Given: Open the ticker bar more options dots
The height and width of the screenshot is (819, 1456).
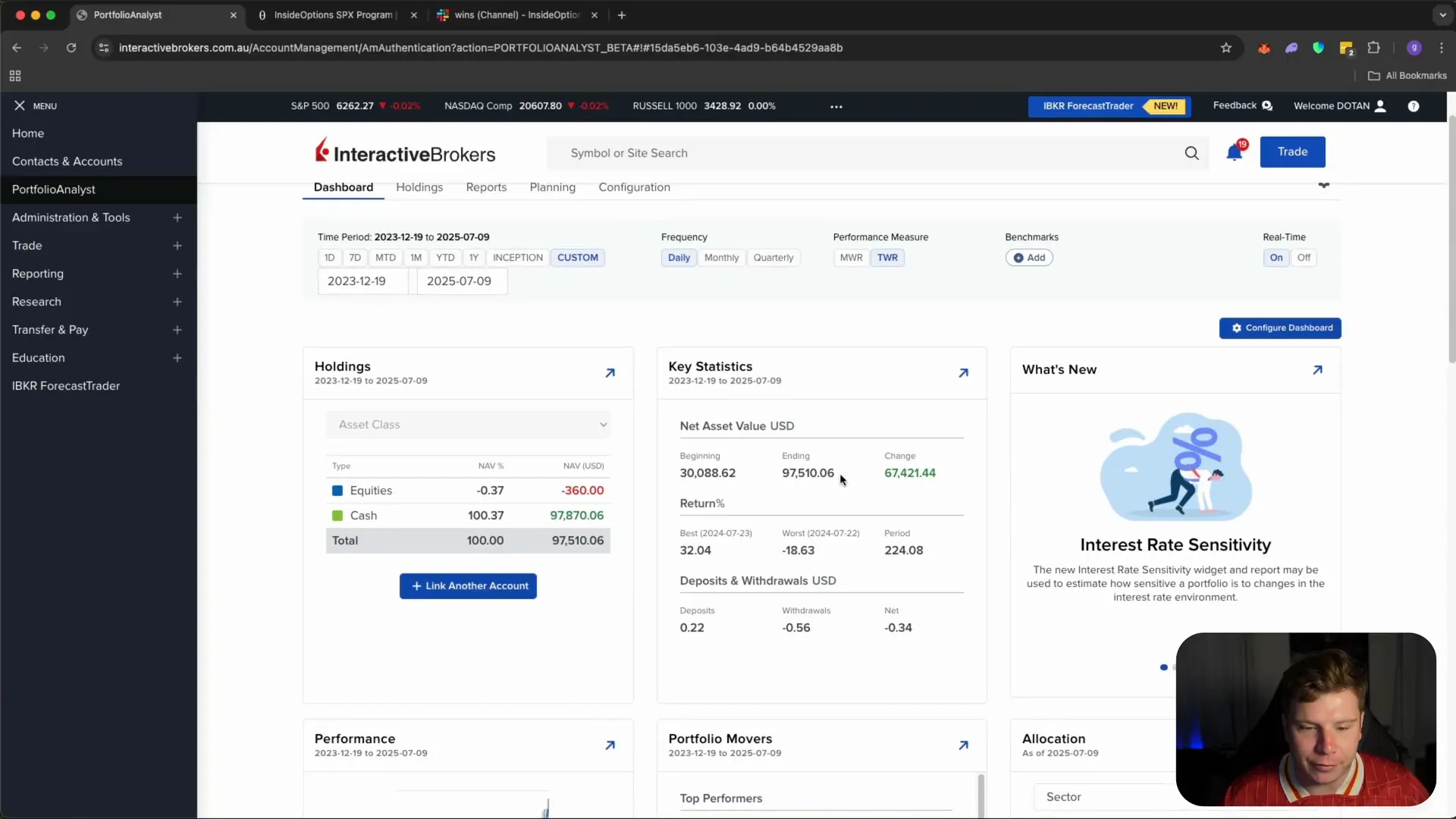Looking at the screenshot, I should point(836,107).
